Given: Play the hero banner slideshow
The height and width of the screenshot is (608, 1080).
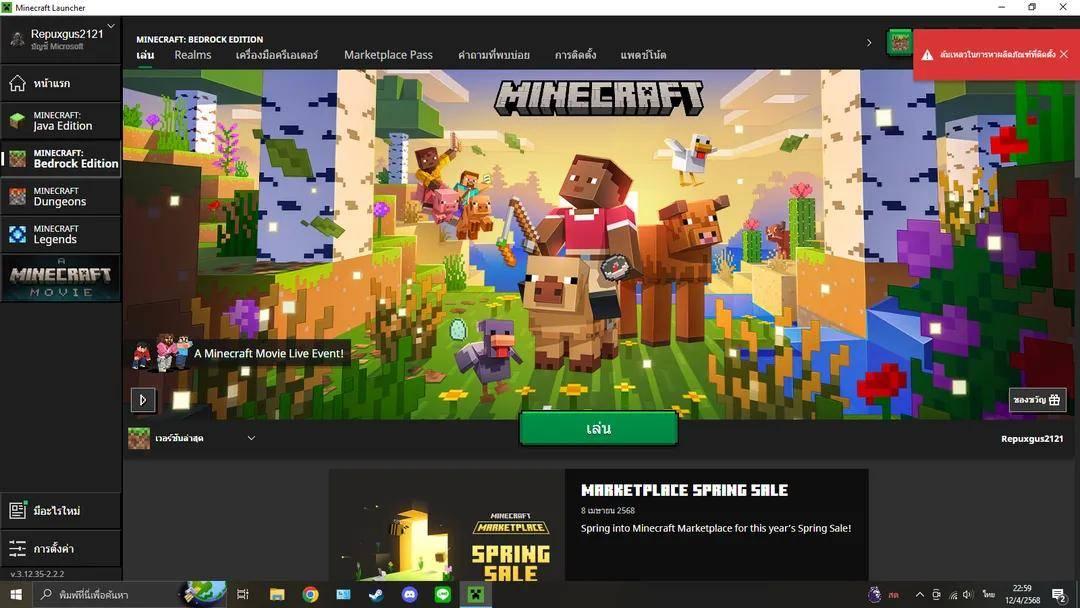Looking at the screenshot, I should pos(143,400).
